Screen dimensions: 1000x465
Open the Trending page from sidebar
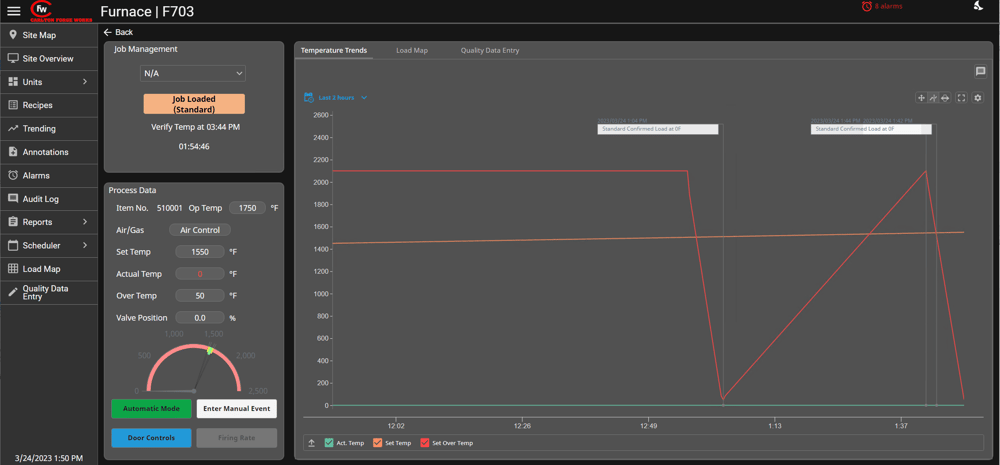pyautogui.click(x=48, y=129)
